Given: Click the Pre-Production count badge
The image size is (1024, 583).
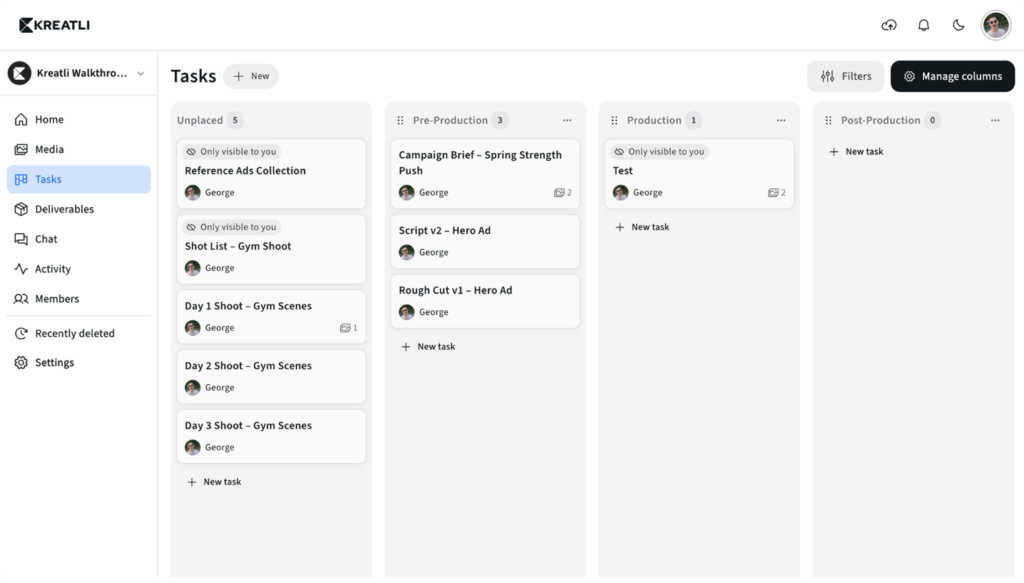Looking at the screenshot, I should [x=500, y=120].
